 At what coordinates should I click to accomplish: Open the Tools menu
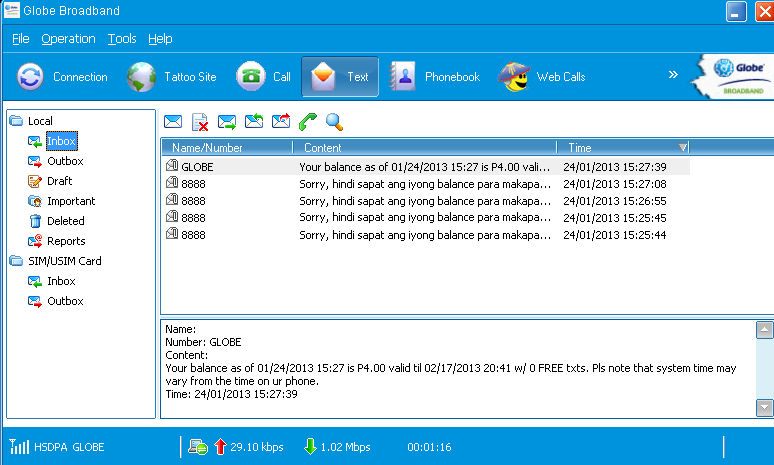coord(122,39)
